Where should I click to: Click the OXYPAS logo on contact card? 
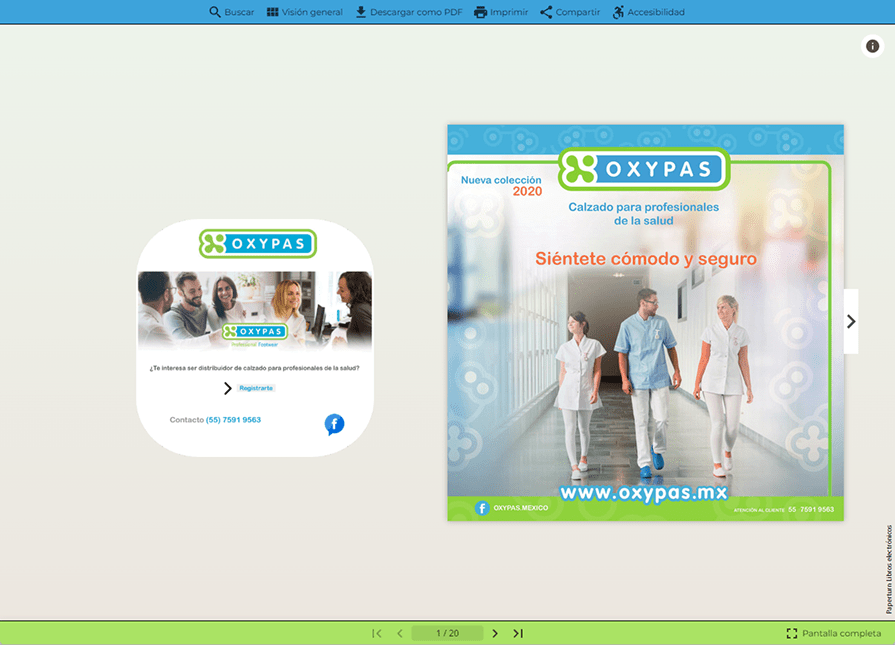(x=257, y=244)
